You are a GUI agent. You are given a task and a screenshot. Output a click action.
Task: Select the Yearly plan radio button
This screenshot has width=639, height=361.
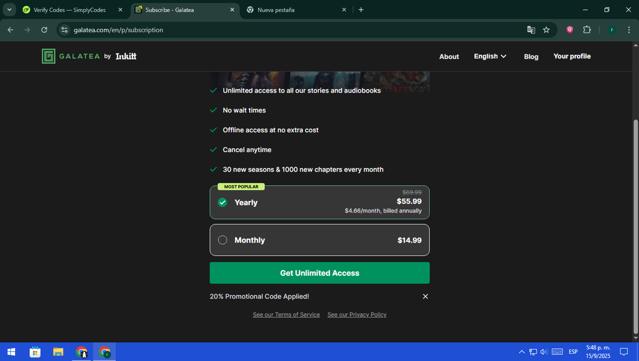point(223,203)
